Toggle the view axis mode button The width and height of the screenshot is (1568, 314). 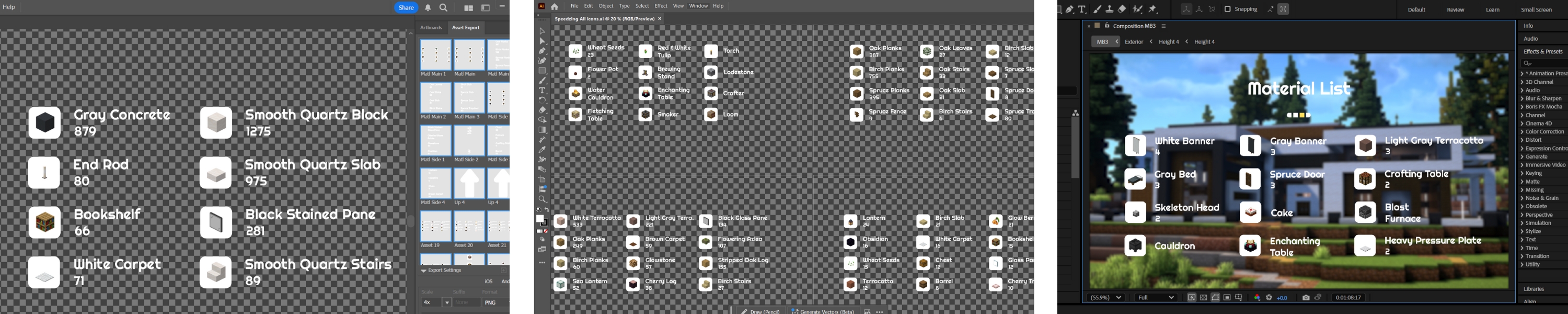pyautogui.click(x=1212, y=9)
